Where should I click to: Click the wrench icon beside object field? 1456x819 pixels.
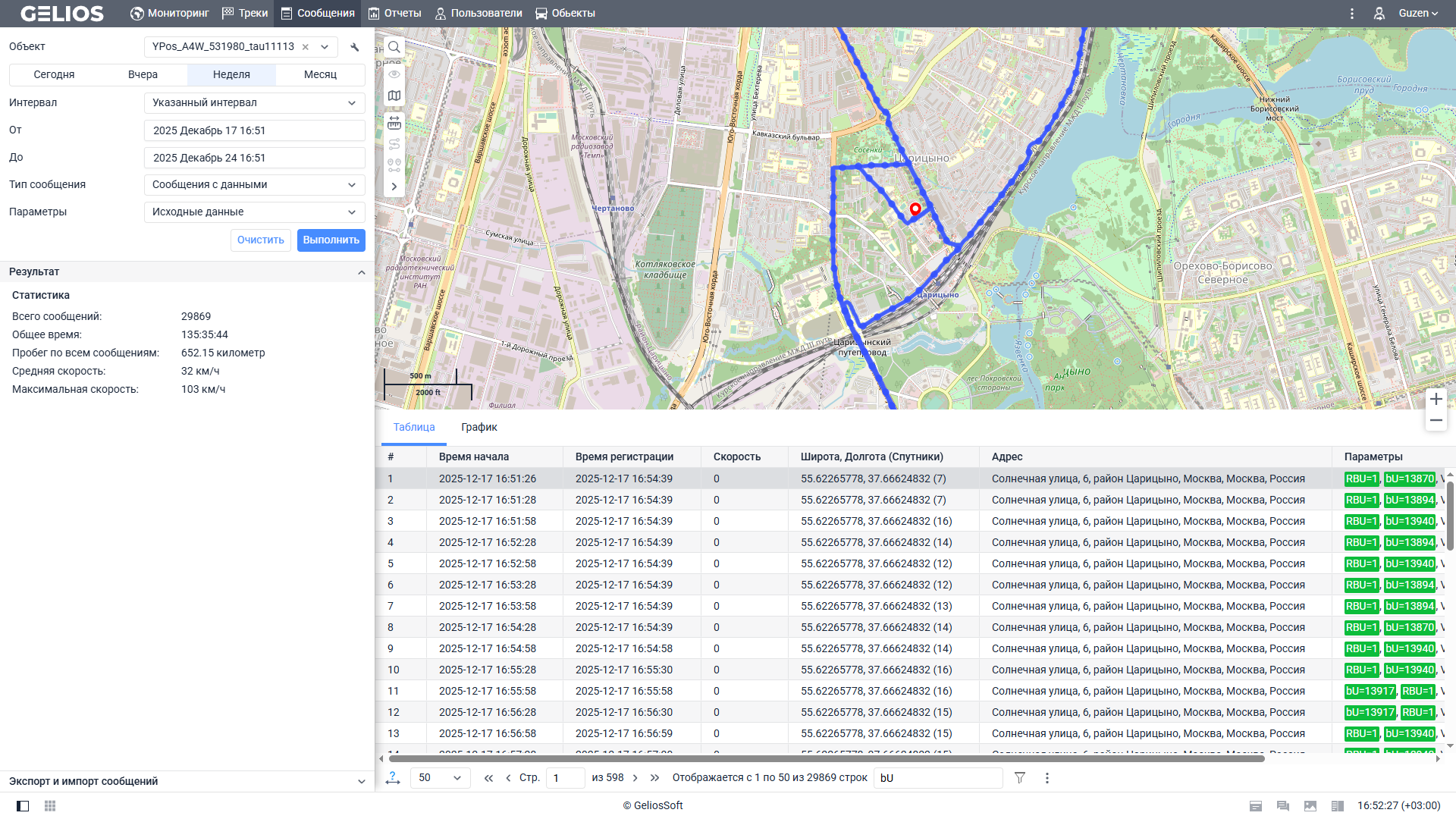tap(355, 47)
